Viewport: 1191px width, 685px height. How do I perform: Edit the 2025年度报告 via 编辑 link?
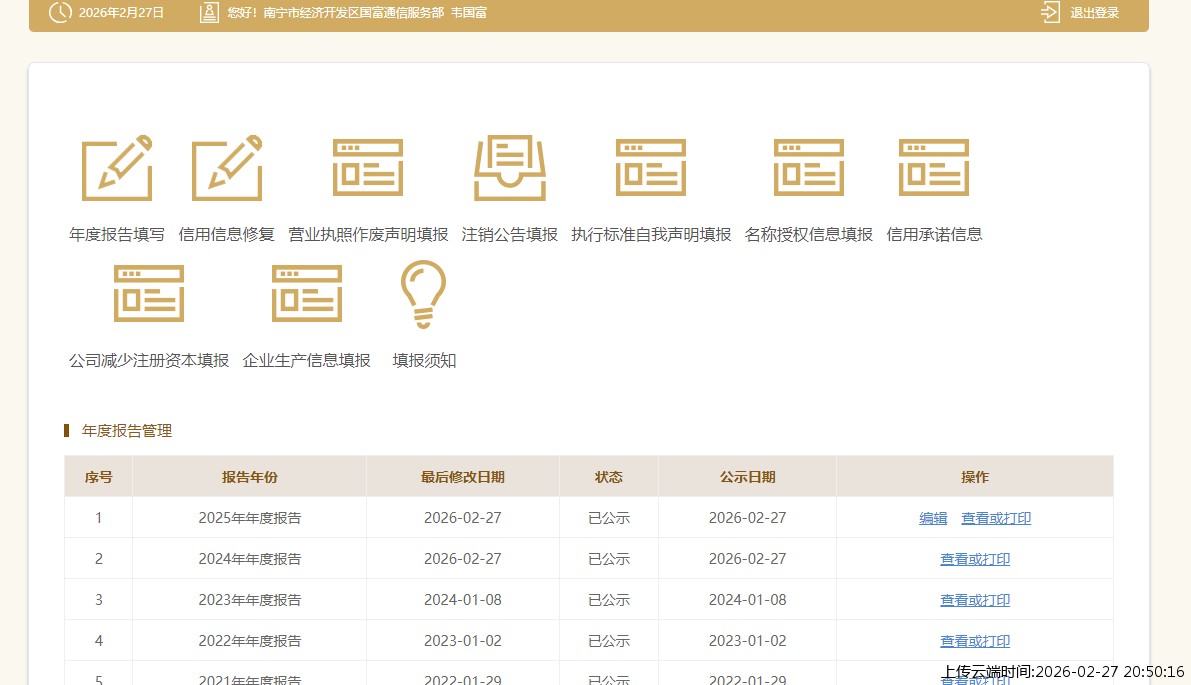point(933,518)
